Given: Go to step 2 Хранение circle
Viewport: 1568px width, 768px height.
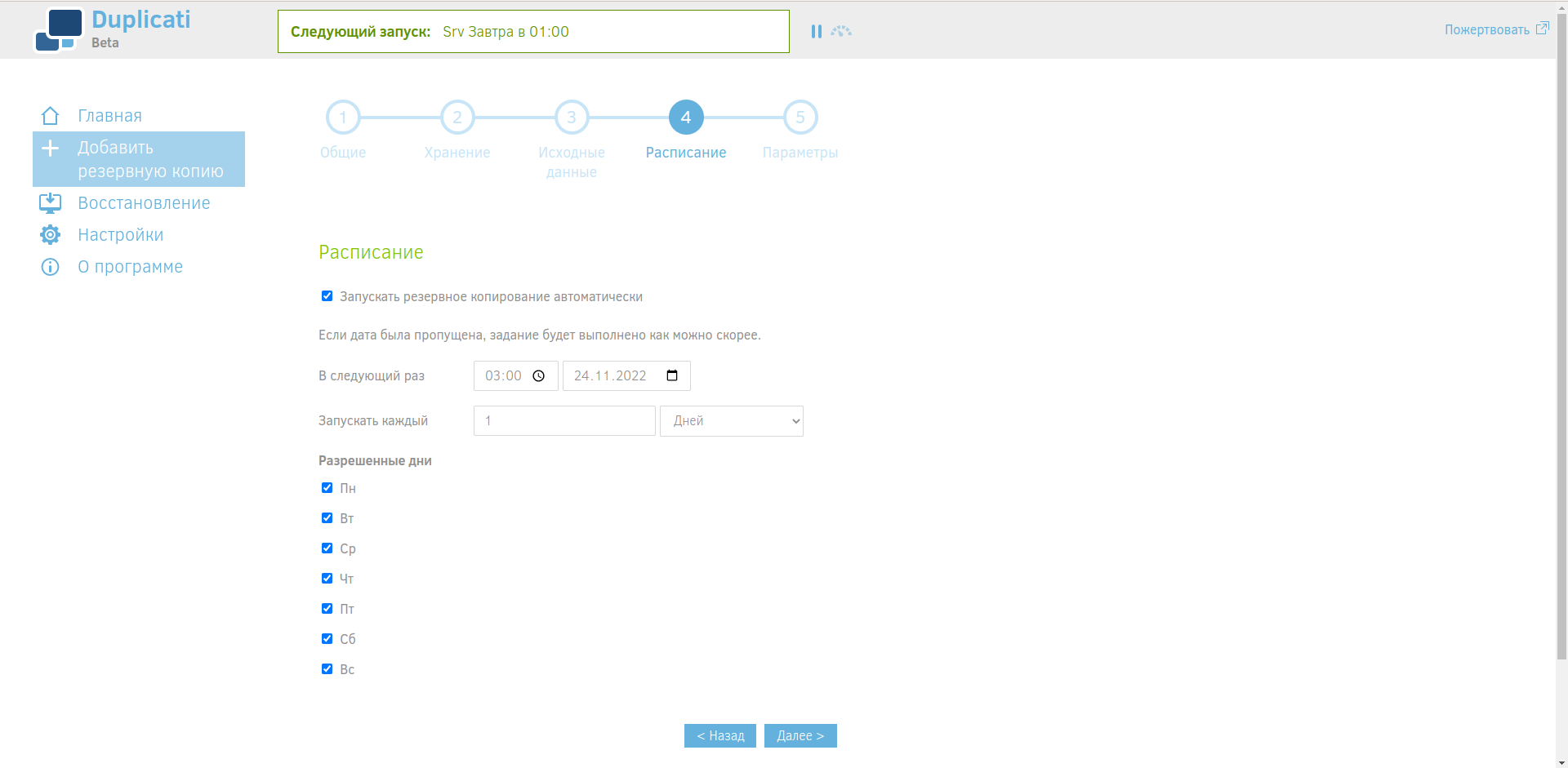Looking at the screenshot, I should 457,118.
